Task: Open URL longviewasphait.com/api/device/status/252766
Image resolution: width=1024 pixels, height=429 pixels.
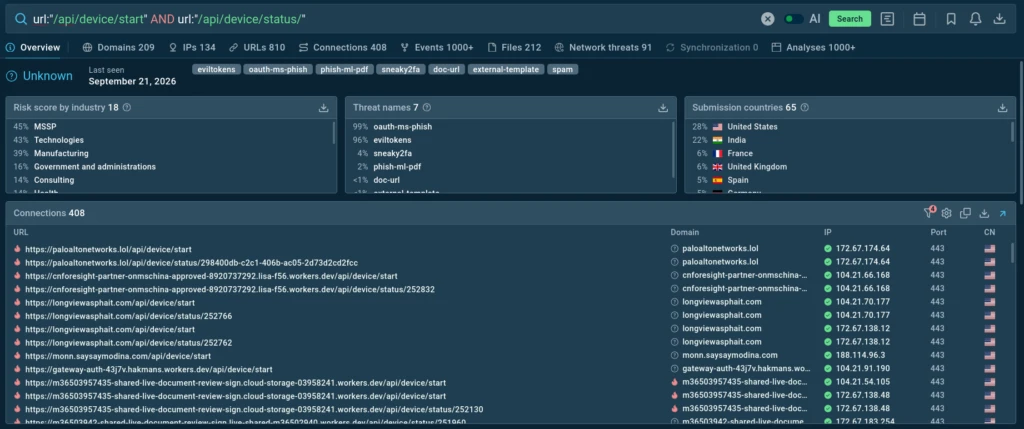Action: coord(129,316)
